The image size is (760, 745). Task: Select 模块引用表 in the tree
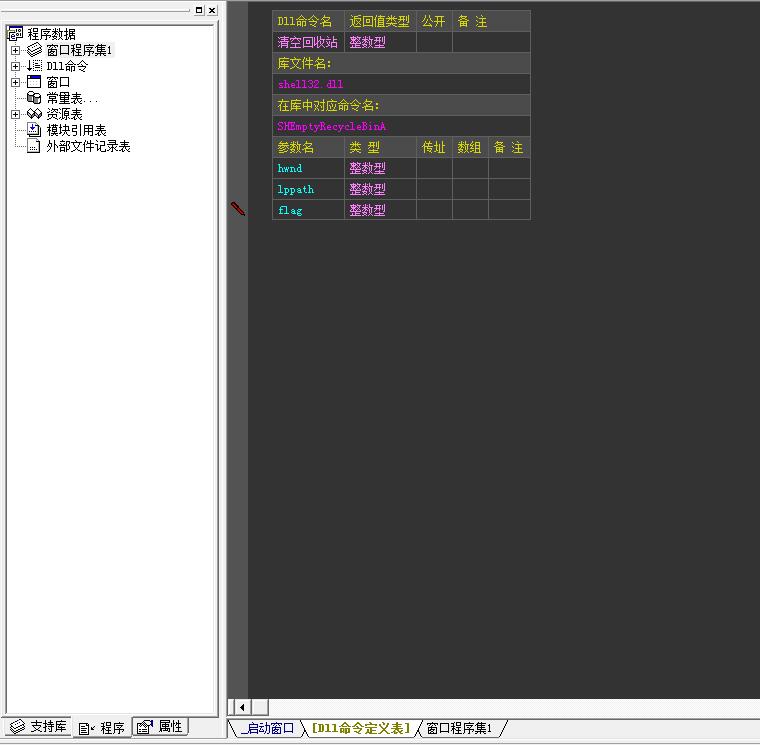pos(76,130)
